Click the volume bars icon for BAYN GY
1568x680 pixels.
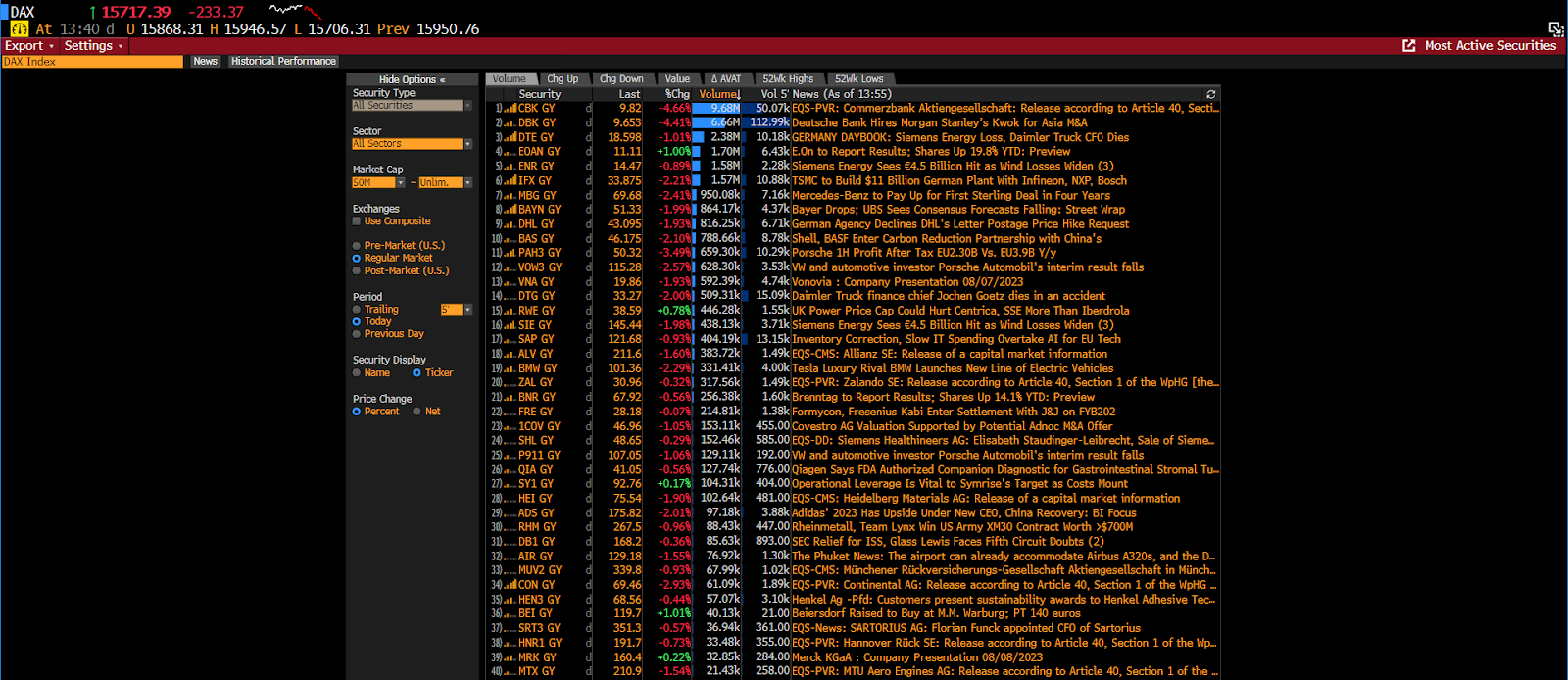point(511,210)
